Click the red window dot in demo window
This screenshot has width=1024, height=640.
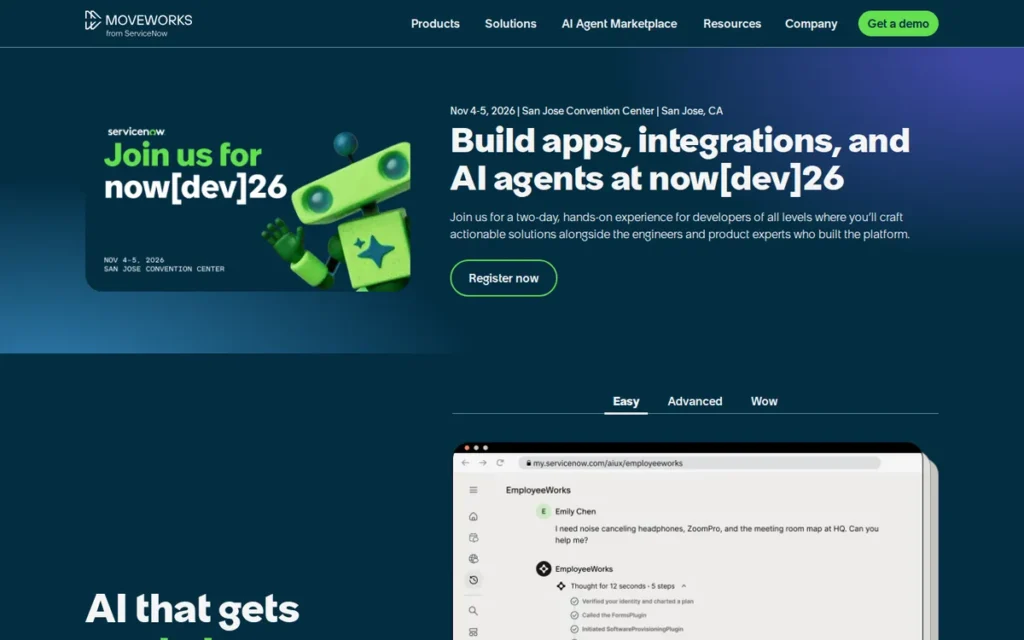466,448
